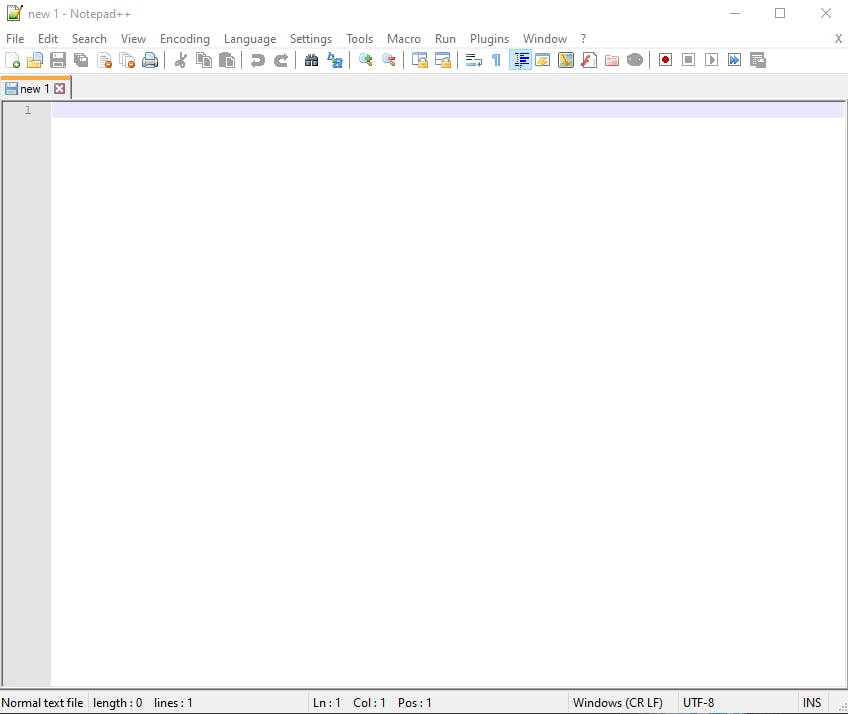The width and height of the screenshot is (848, 714).
Task: Zoom in using the magnifier plus icon
Action: click(366, 60)
